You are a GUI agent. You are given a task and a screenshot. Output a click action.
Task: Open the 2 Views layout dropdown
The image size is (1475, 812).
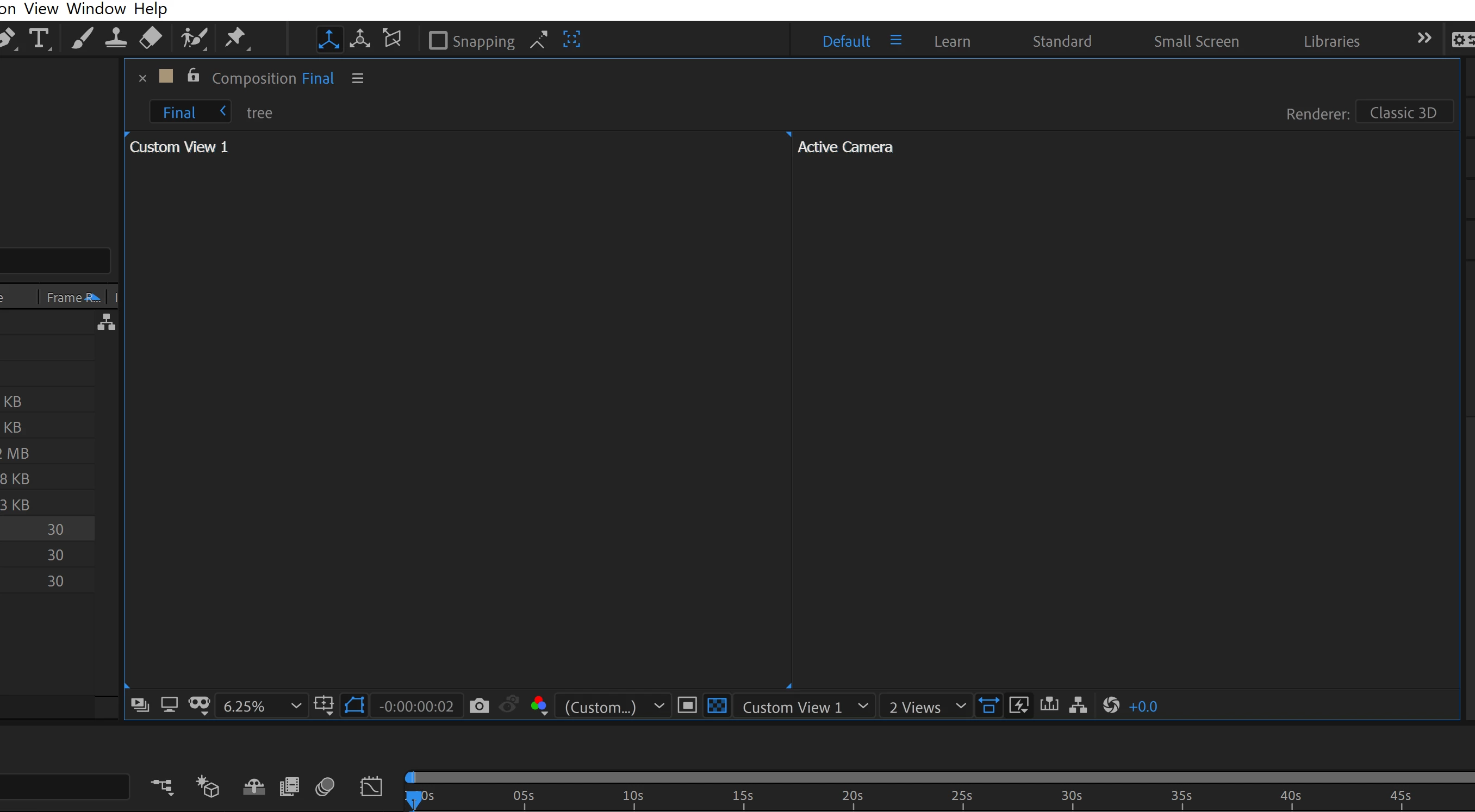tap(926, 707)
